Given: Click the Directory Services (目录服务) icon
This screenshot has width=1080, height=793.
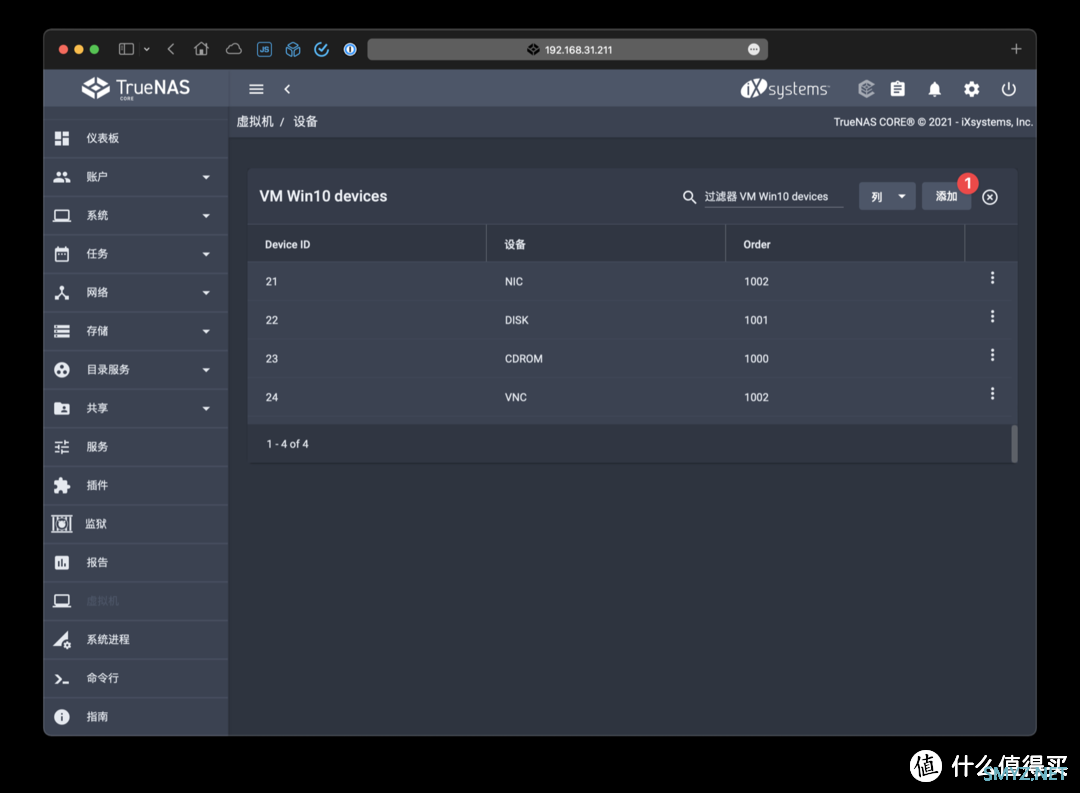Looking at the screenshot, I should click(62, 370).
